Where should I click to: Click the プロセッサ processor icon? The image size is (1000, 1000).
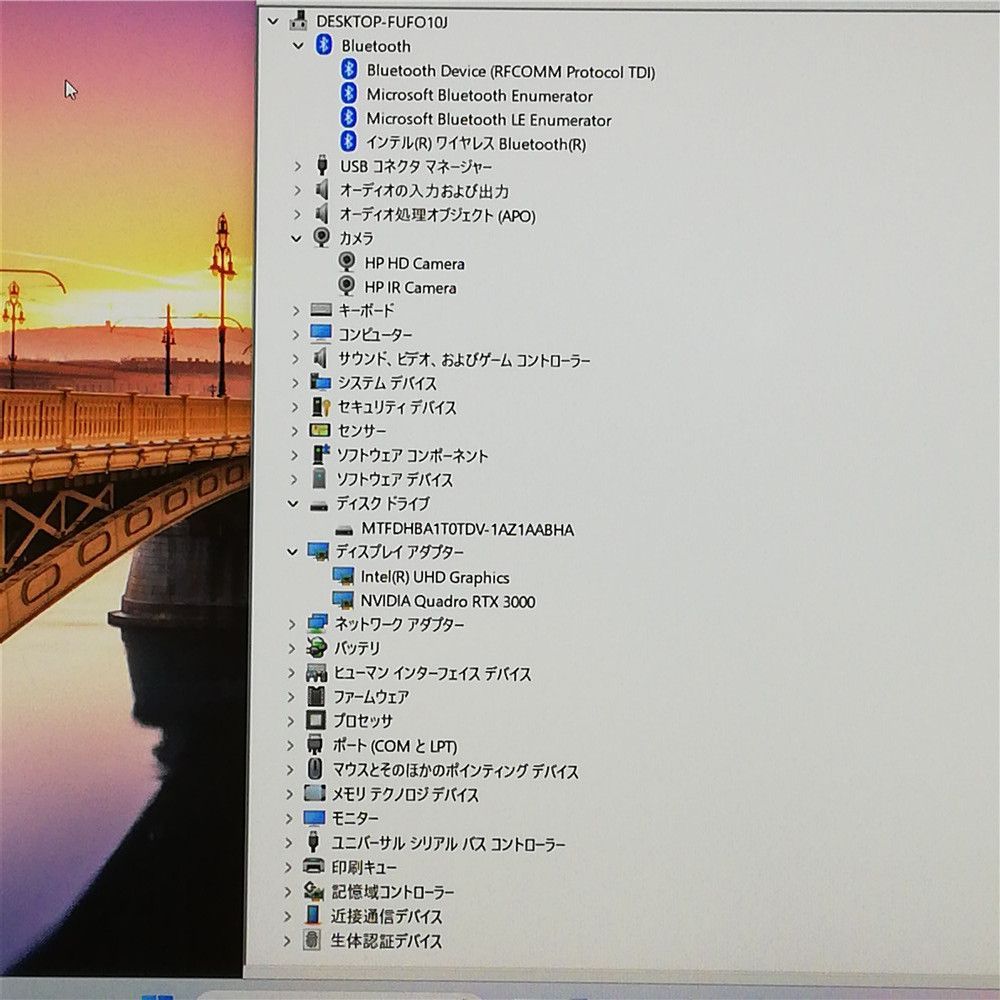pos(316,721)
